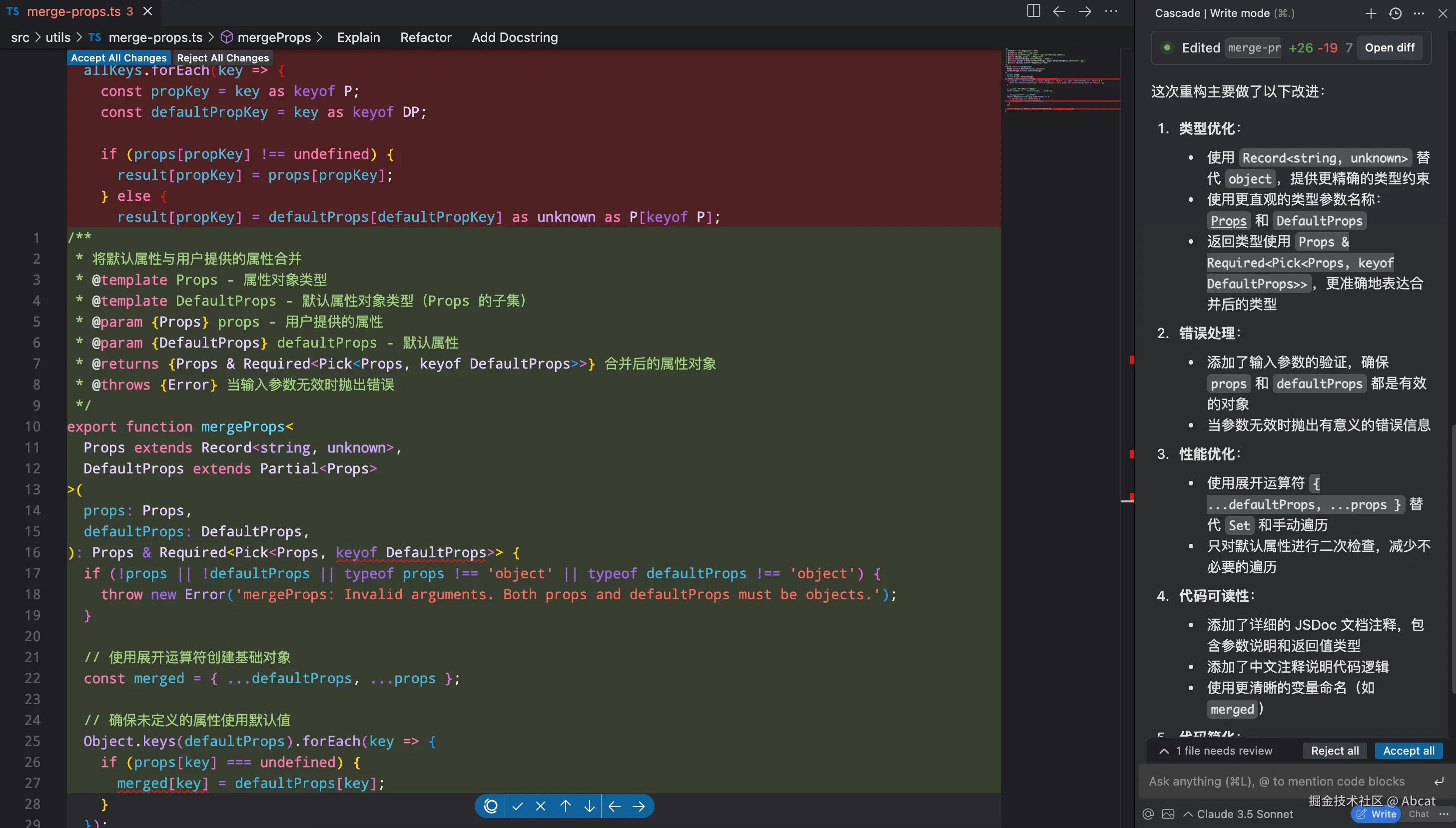Viewport: 1456px width, 828px height.
Task: Open mergeProps breadcrumb symbol dropdown
Action: pos(273,37)
